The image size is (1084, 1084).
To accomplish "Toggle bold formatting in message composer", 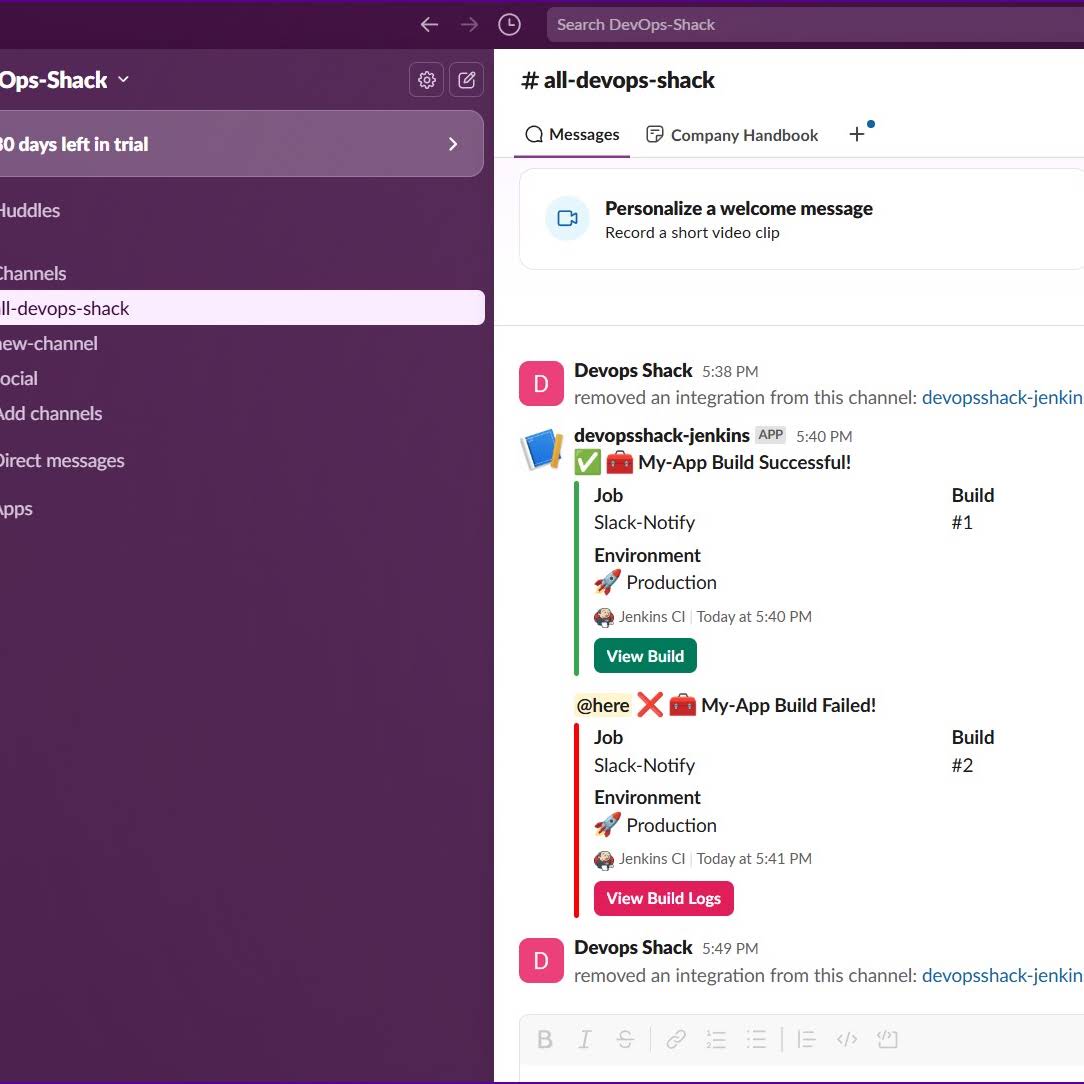I will pyautogui.click(x=545, y=1039).
